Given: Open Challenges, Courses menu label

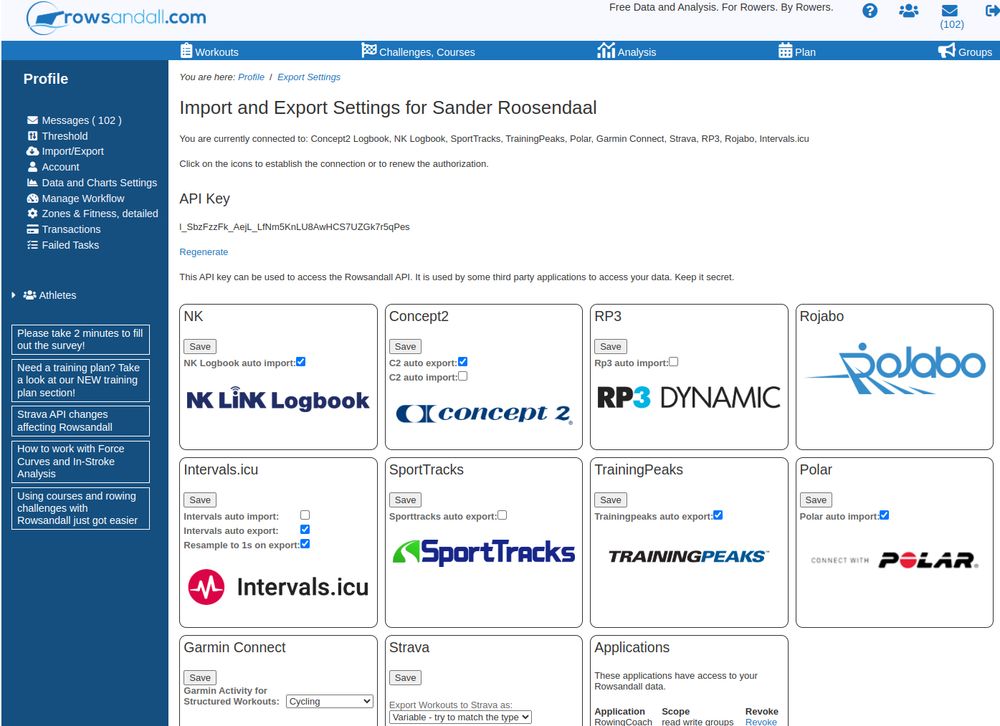Looking at the screenshot, I should click(x=427, y=52).
